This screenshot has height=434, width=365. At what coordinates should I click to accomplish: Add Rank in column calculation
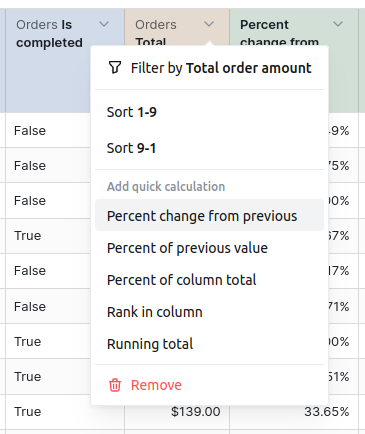[x=209, y=312]
